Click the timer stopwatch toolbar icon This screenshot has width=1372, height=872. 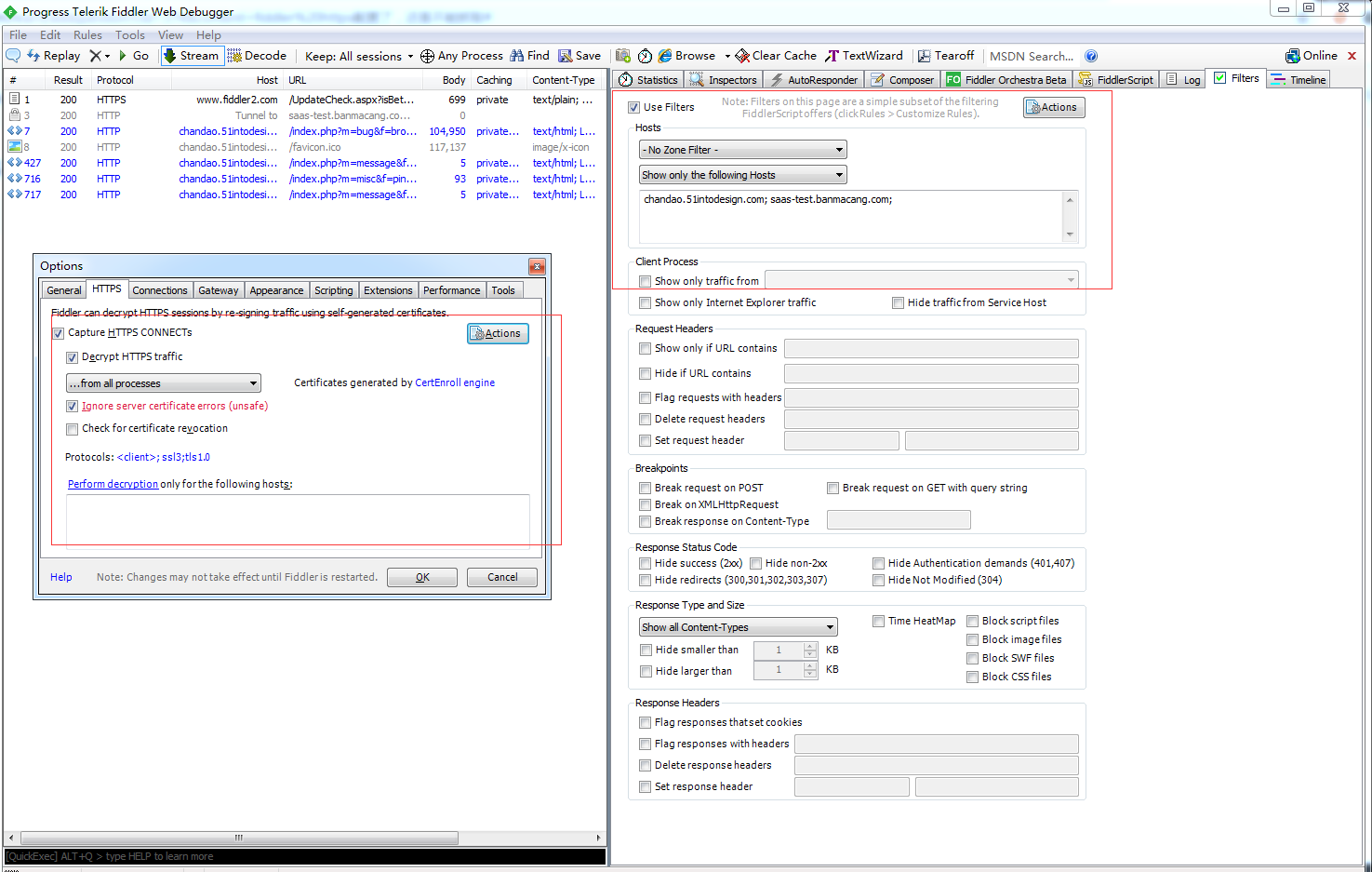coord(645,56)
